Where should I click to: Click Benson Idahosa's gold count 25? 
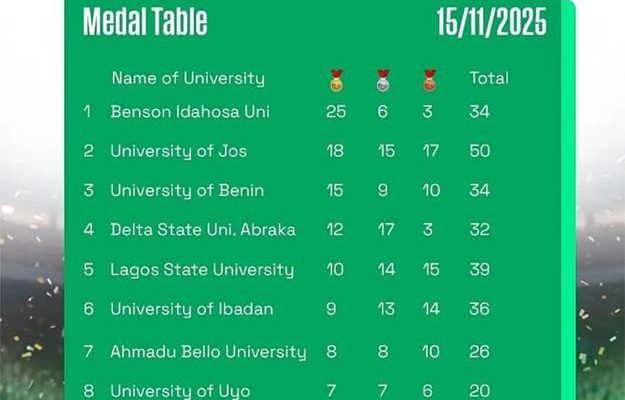click(x=336, y=112)
